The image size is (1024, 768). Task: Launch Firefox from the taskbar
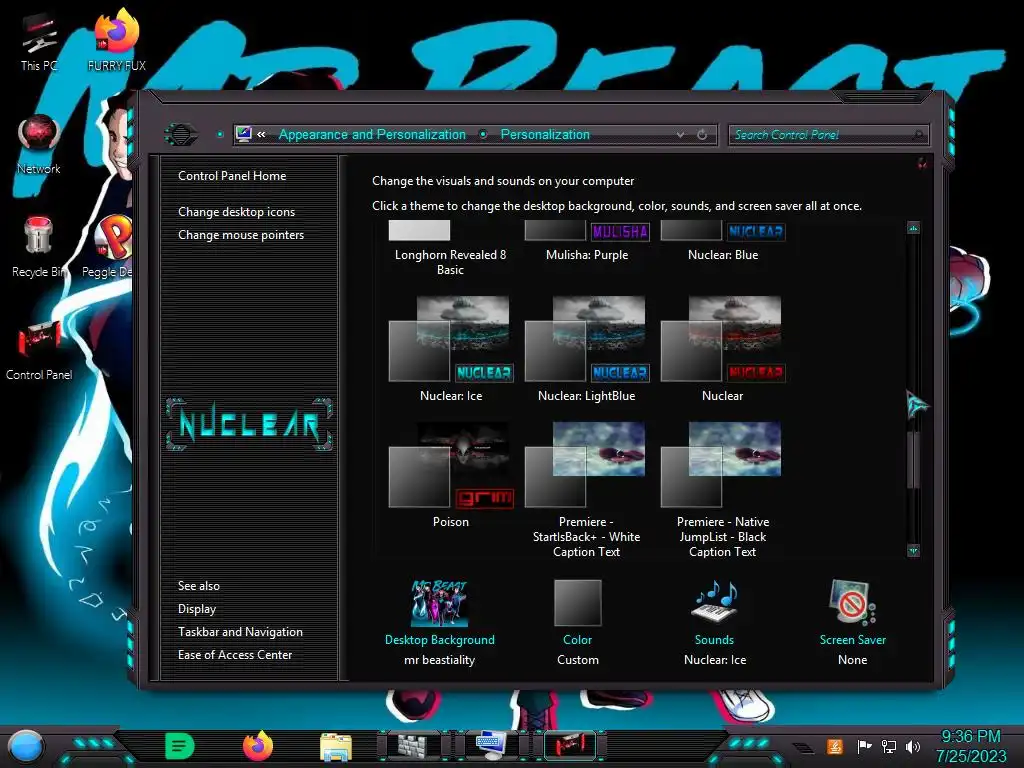(x=257, y=746)
